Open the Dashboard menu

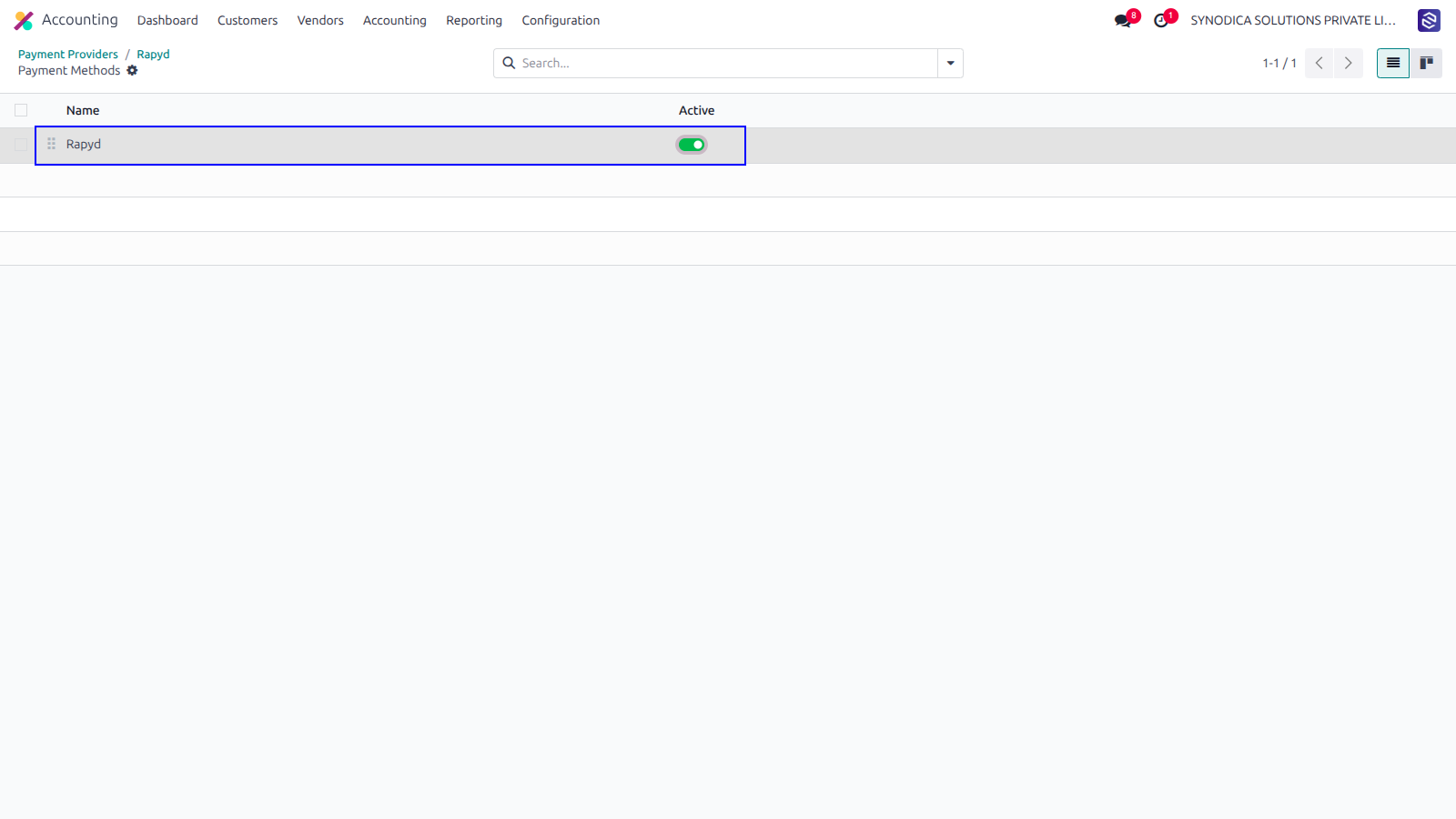pos(167,20)
